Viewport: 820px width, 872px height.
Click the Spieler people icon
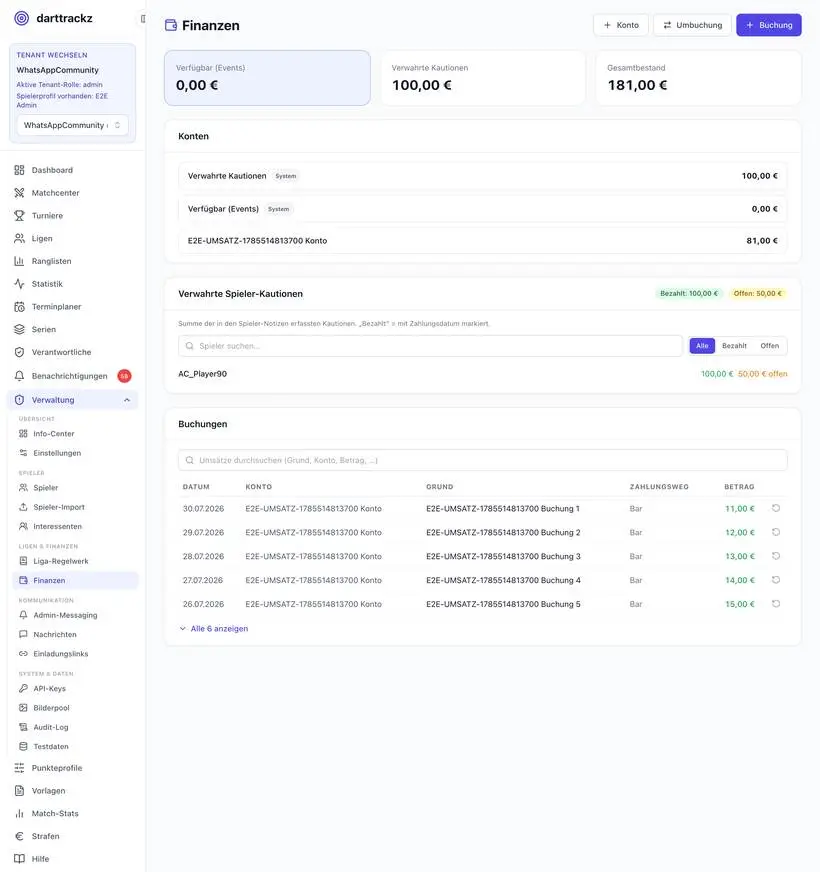coord(23,488)
